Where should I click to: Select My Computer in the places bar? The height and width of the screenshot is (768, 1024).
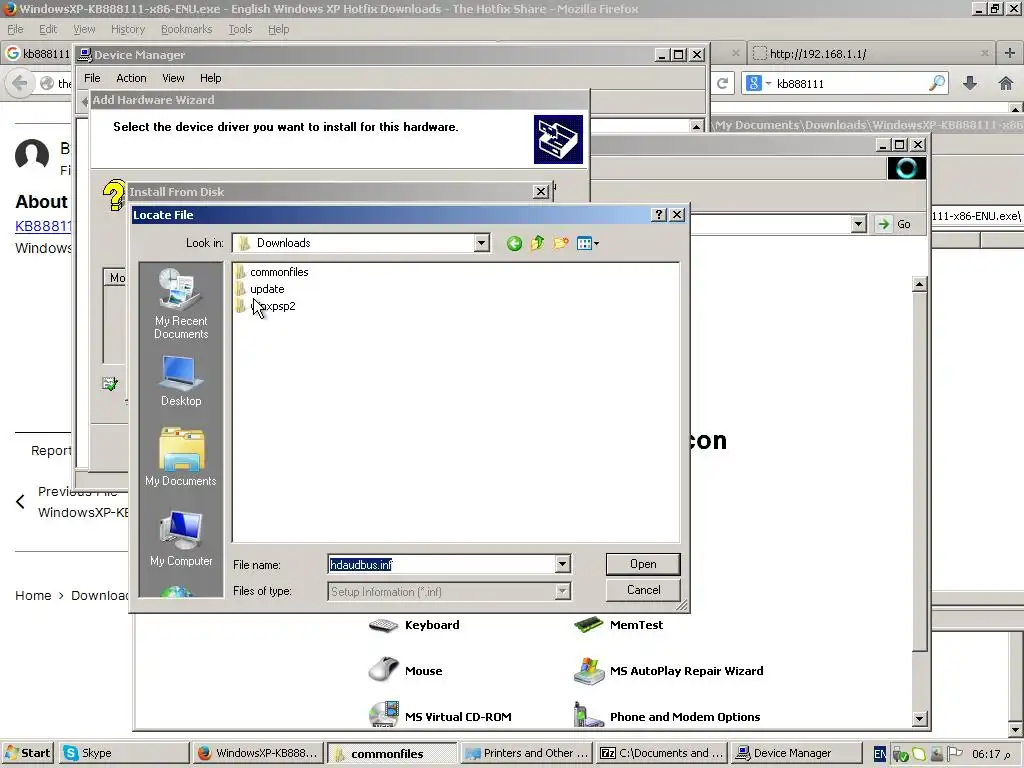(181, 538)
